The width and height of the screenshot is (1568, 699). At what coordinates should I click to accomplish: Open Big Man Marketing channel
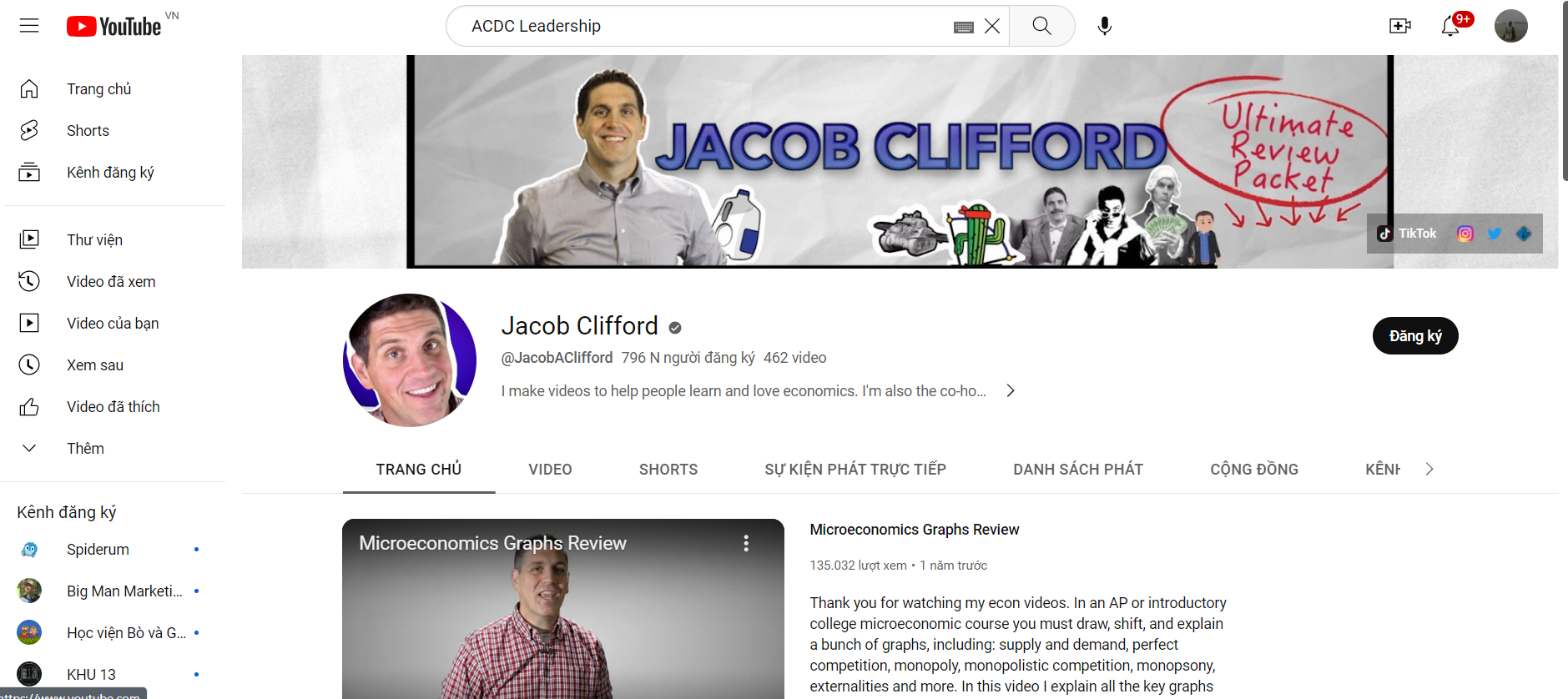tap(114, 591)
